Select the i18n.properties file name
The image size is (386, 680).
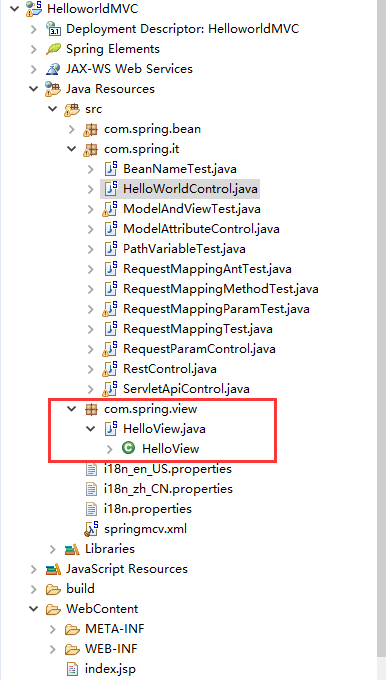(148, 508)
